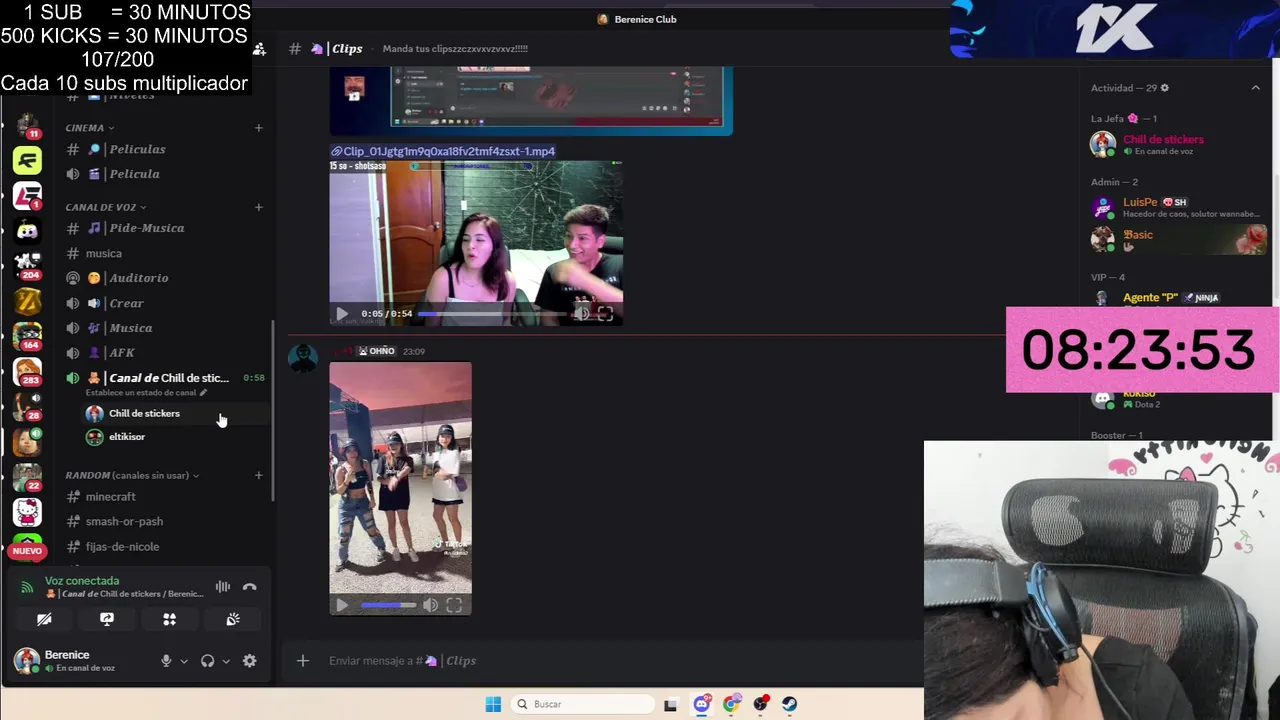Click Establece un estado de canal
This screenshot has height=720, width=1280.
pyautogui.click(x=146, y=393)
